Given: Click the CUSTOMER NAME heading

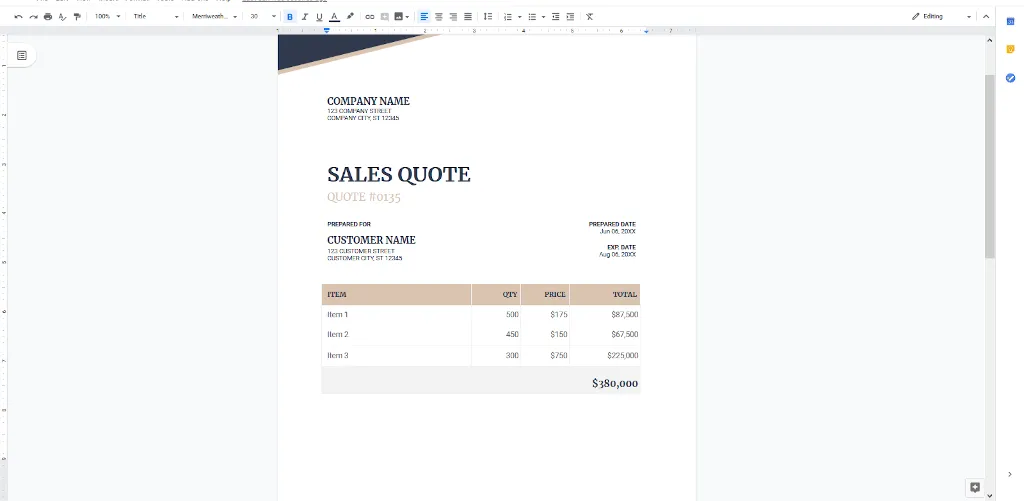Looking at the screenshot, I should pyautogui.click(x=371, y=240).
